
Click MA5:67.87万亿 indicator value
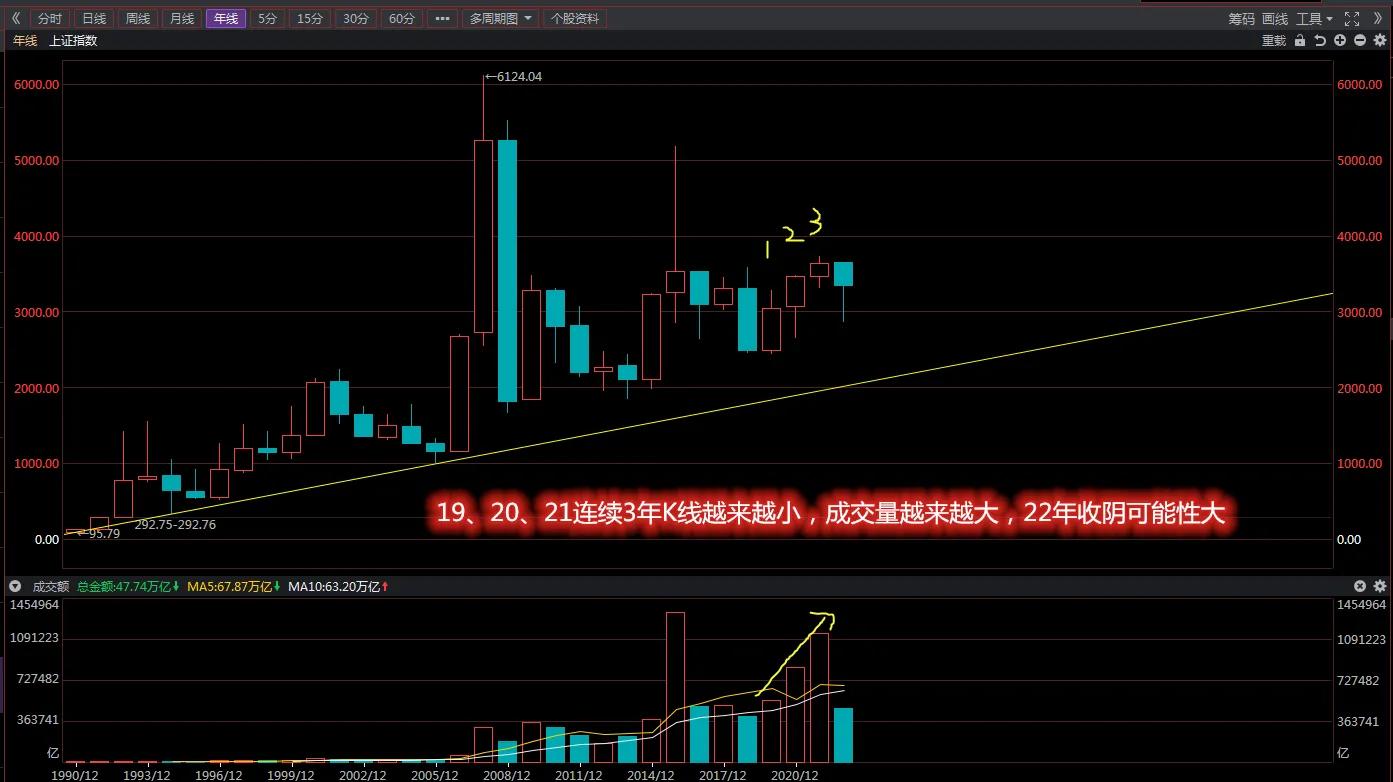click(x=233, y=587)
